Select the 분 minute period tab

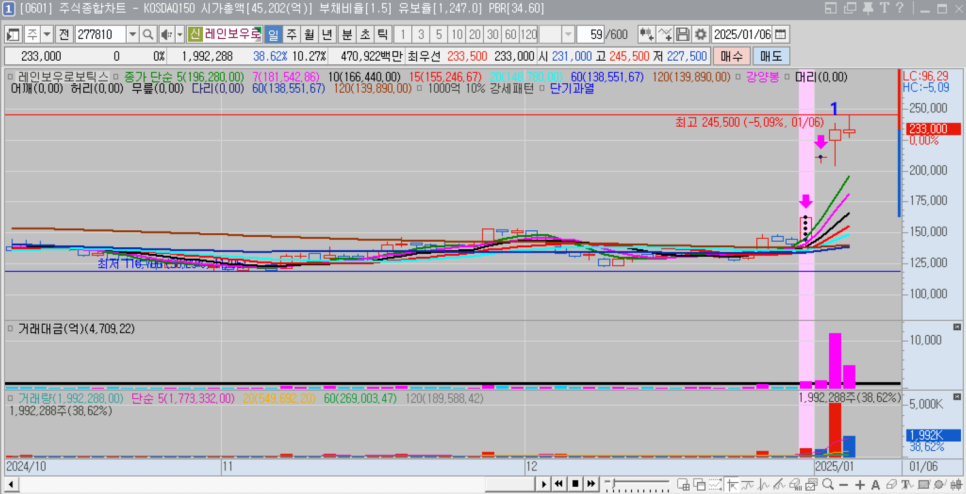click(347, 34)
